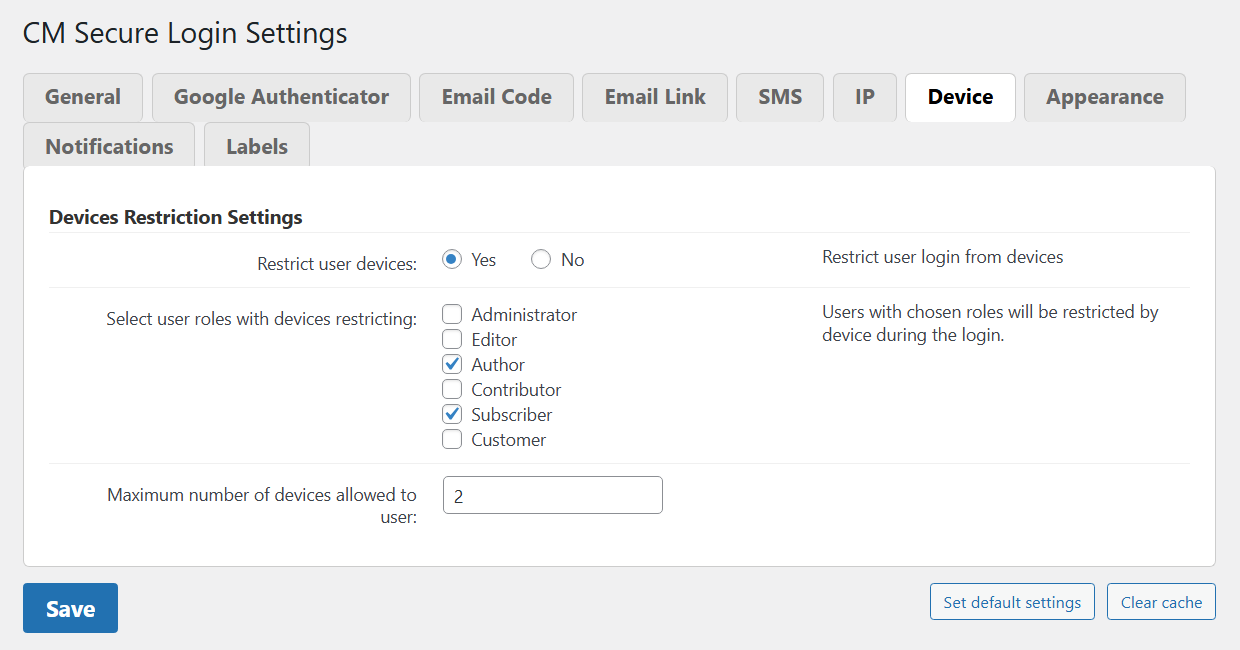The image size is (1240, 650).
Task: Click the maximum devices allowed input field
Action: (552, 495)
